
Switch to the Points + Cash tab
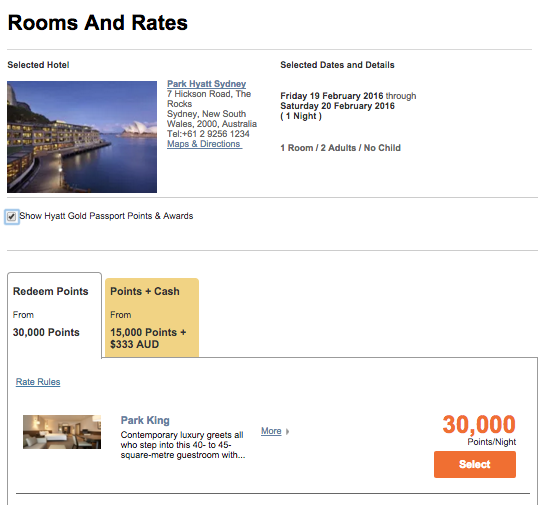click(x=152, y=317)
